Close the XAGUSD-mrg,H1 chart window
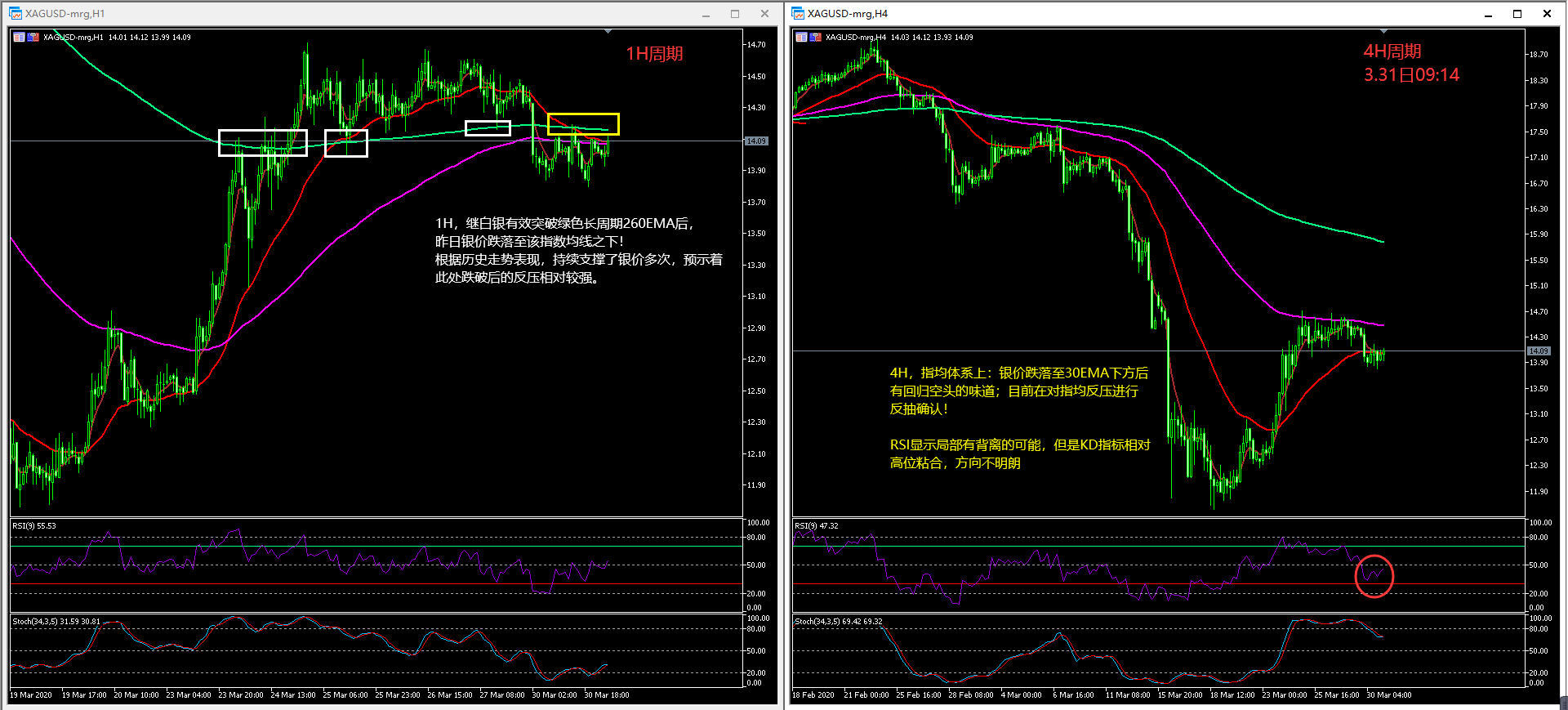 (764, 14)
